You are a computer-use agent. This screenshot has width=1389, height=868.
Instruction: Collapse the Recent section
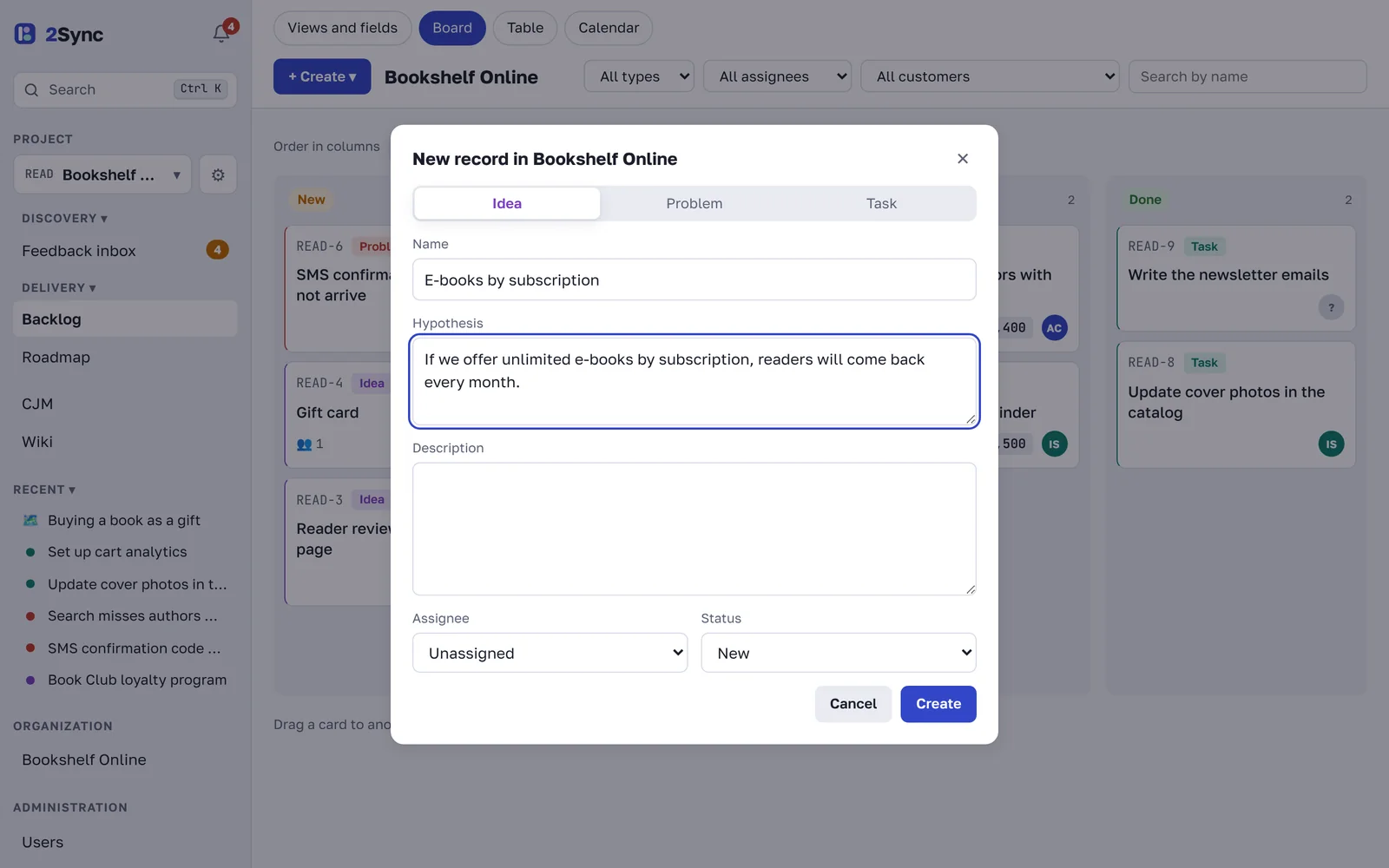tap(44, 490)
